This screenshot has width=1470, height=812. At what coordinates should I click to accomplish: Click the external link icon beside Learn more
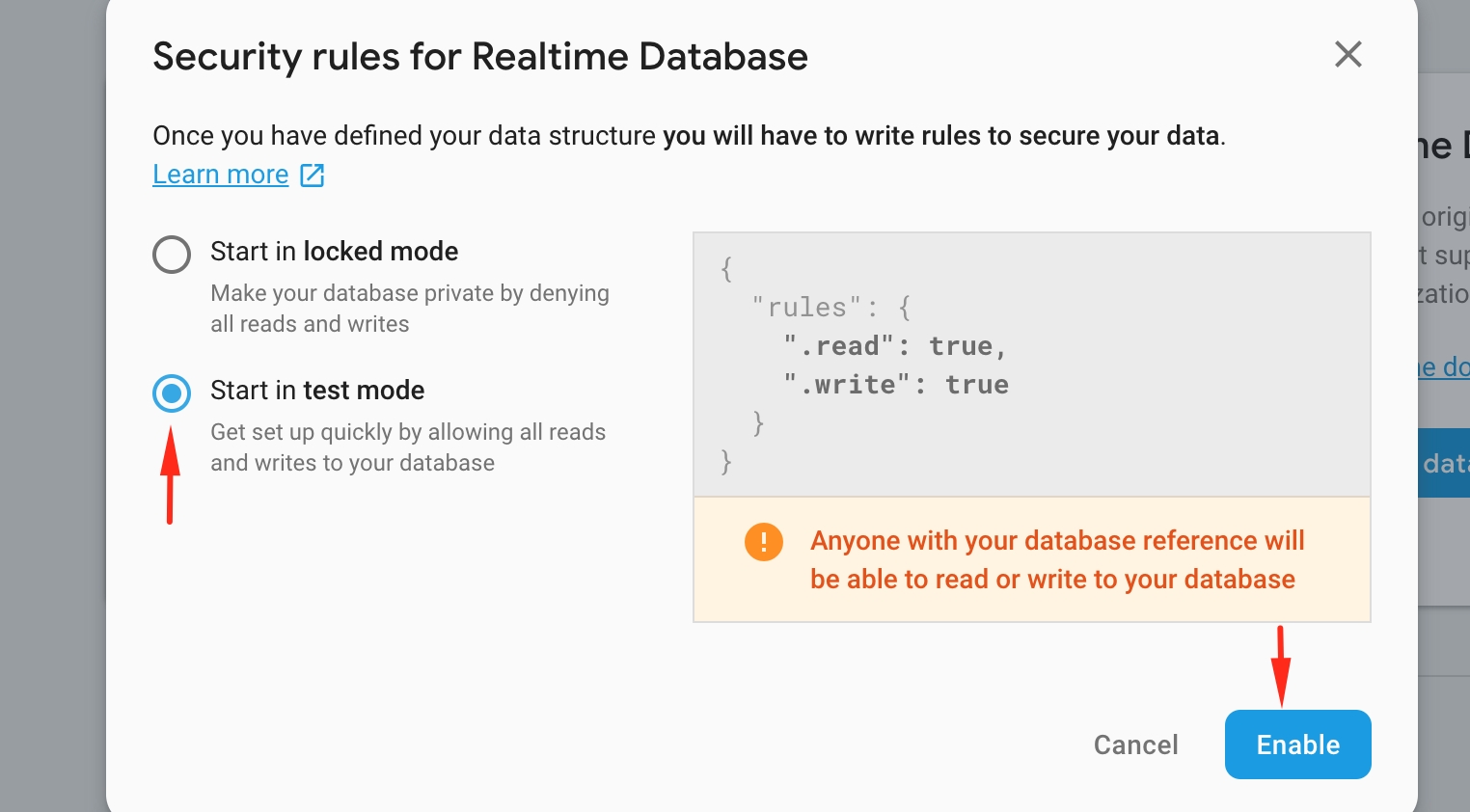313,175
